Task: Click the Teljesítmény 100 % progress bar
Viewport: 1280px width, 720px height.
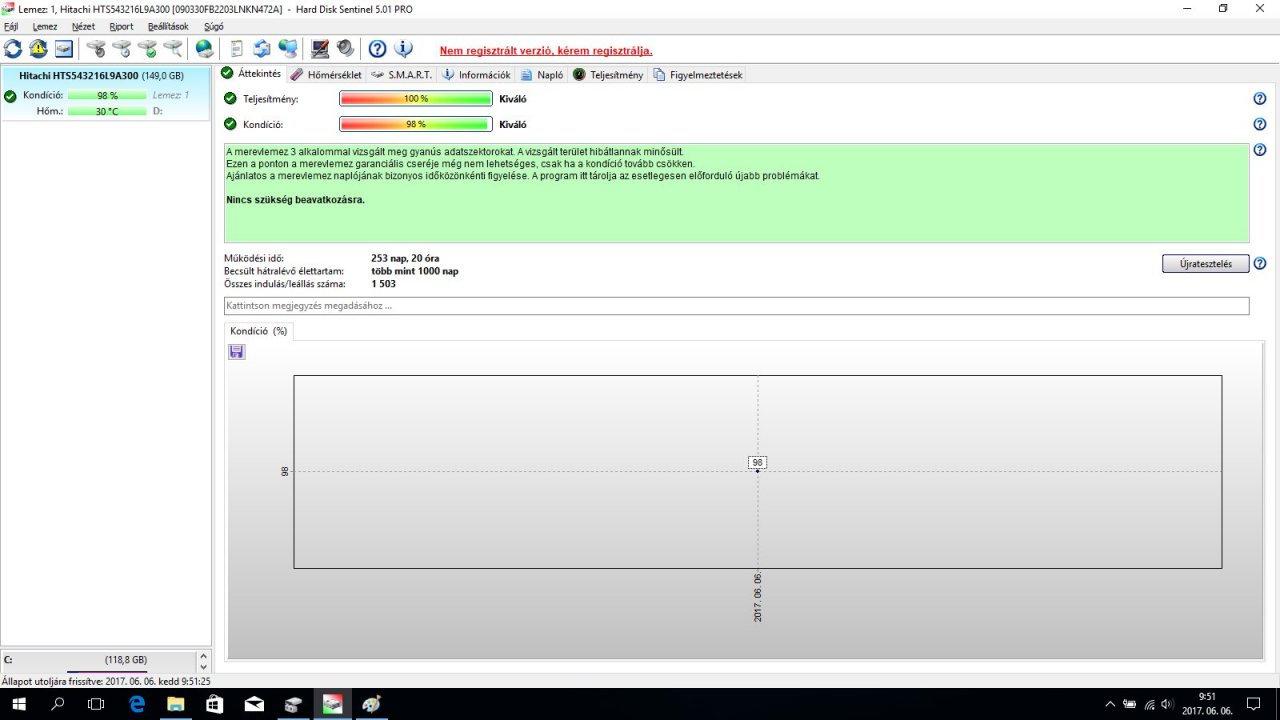Action: (x=416, y=99)
